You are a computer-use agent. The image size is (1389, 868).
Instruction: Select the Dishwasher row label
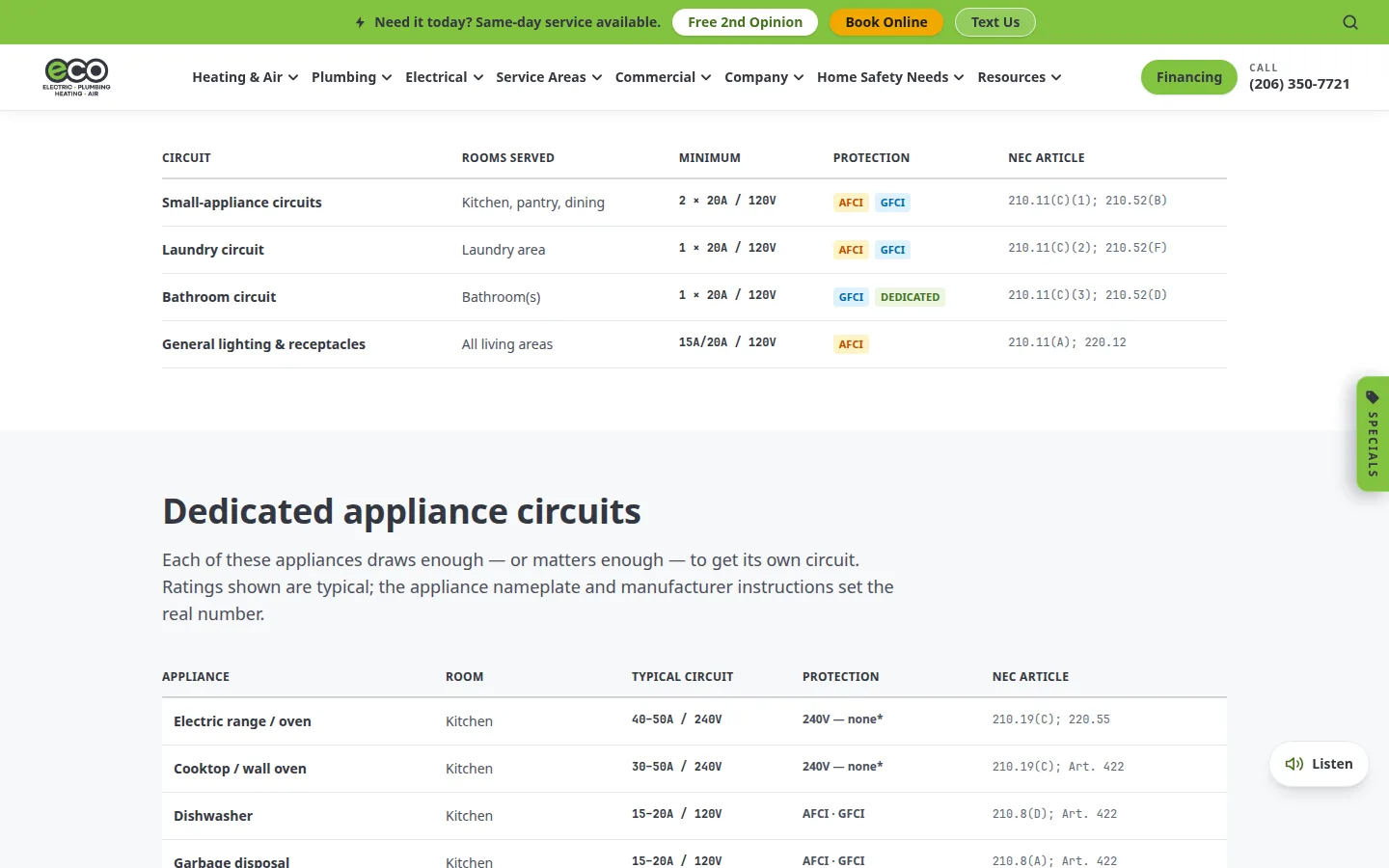213,816
